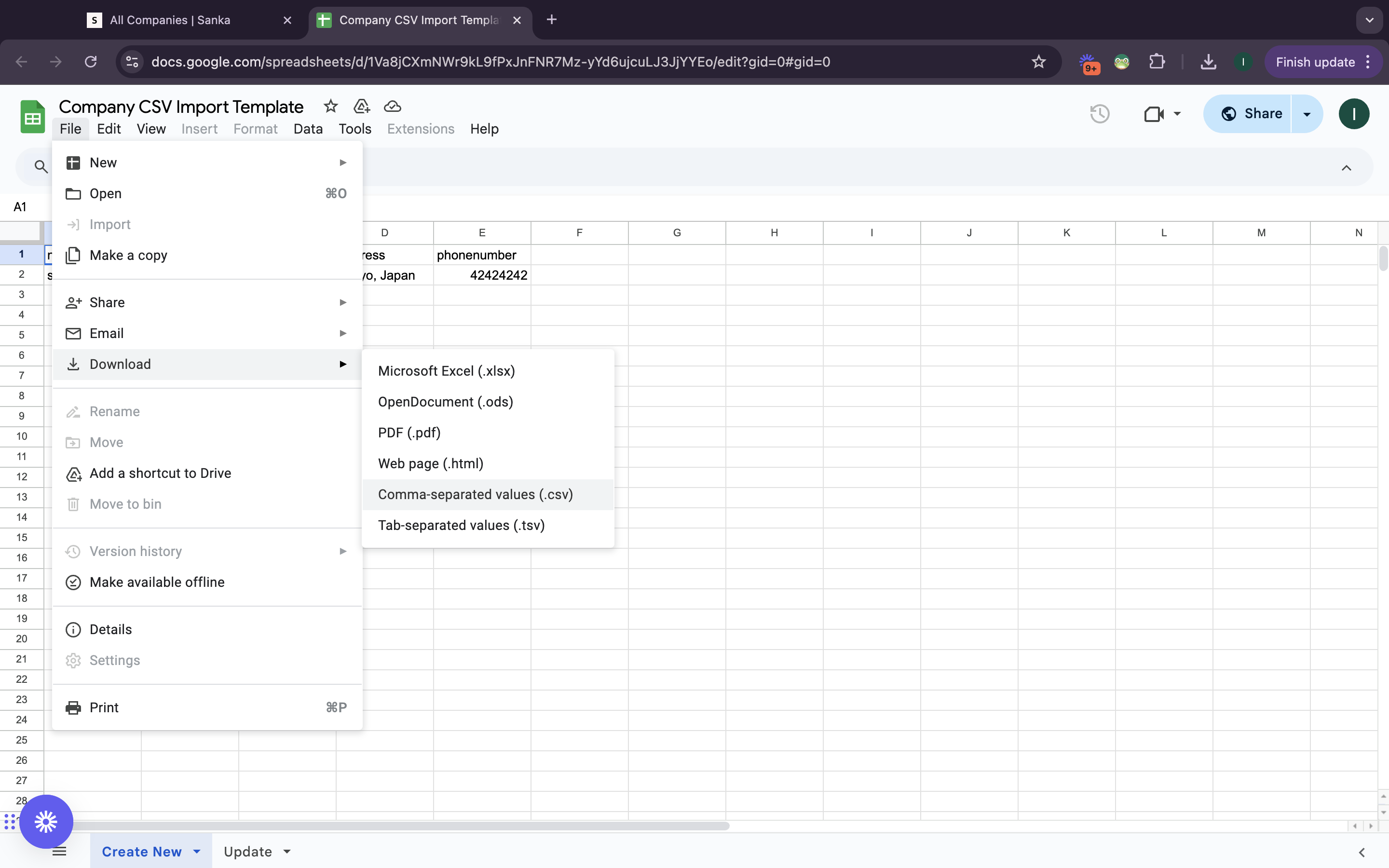Star the Company CSV Import Template document
This screenshot has width=1389, height=868.
[x=330, y=106]
